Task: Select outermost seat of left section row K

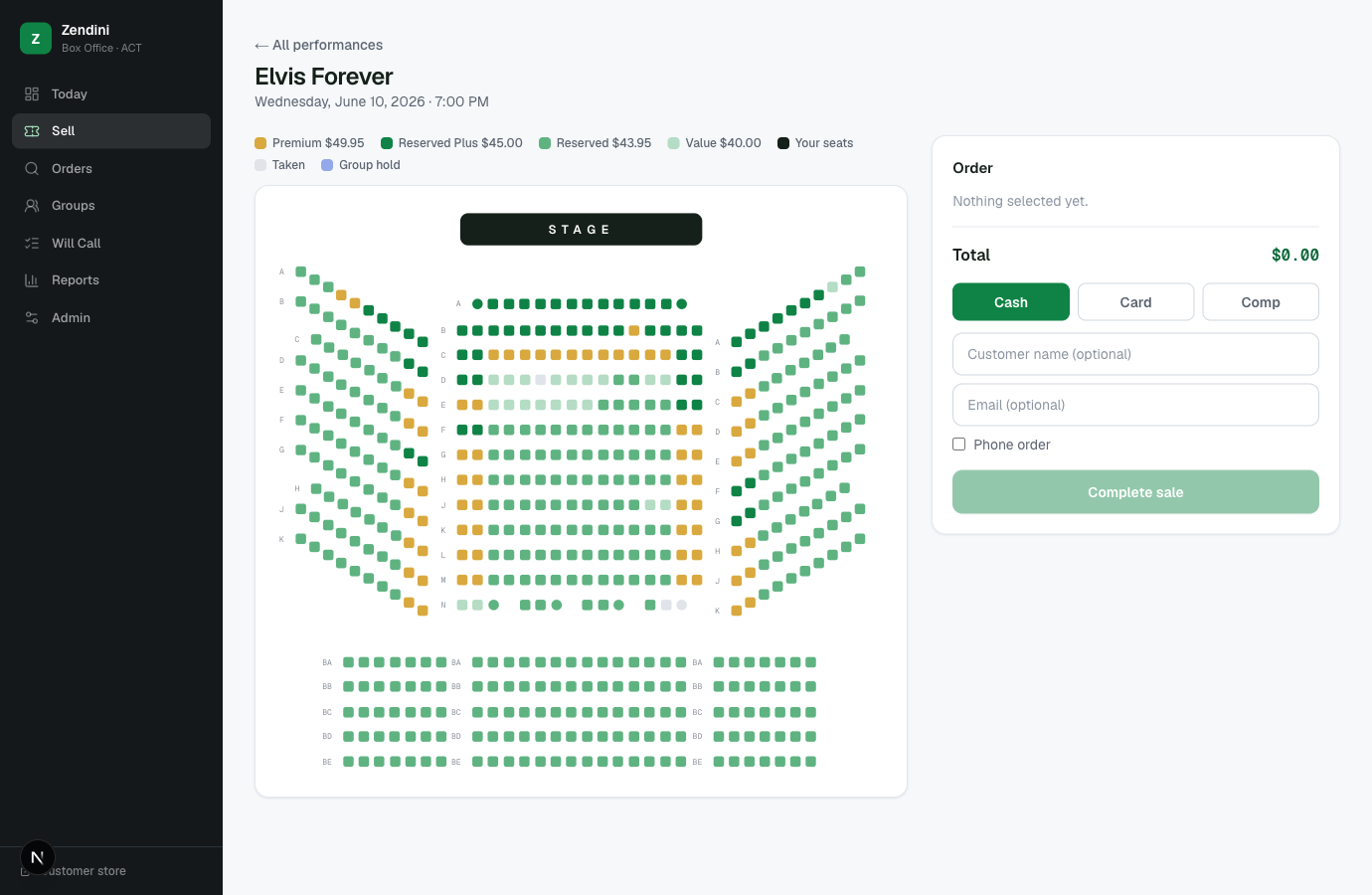Action: pyautogui.click(x=301, y=539)
